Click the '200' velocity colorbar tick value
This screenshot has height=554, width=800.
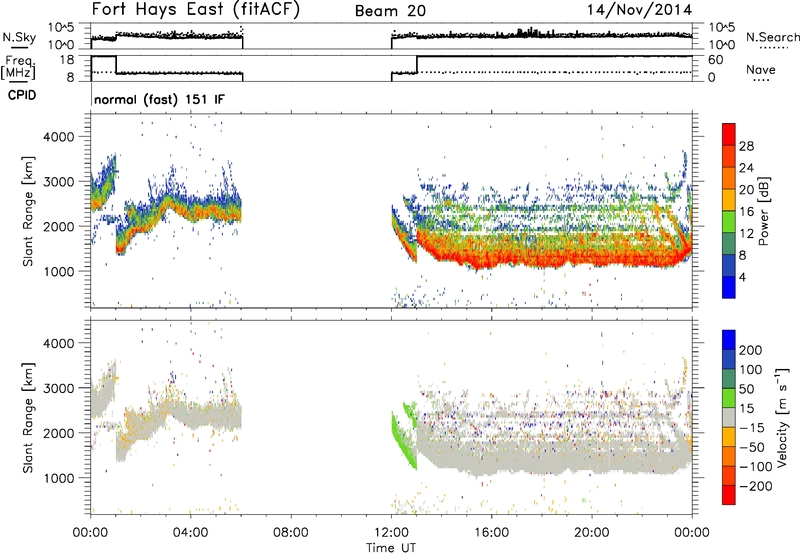(x=751, y=350)
